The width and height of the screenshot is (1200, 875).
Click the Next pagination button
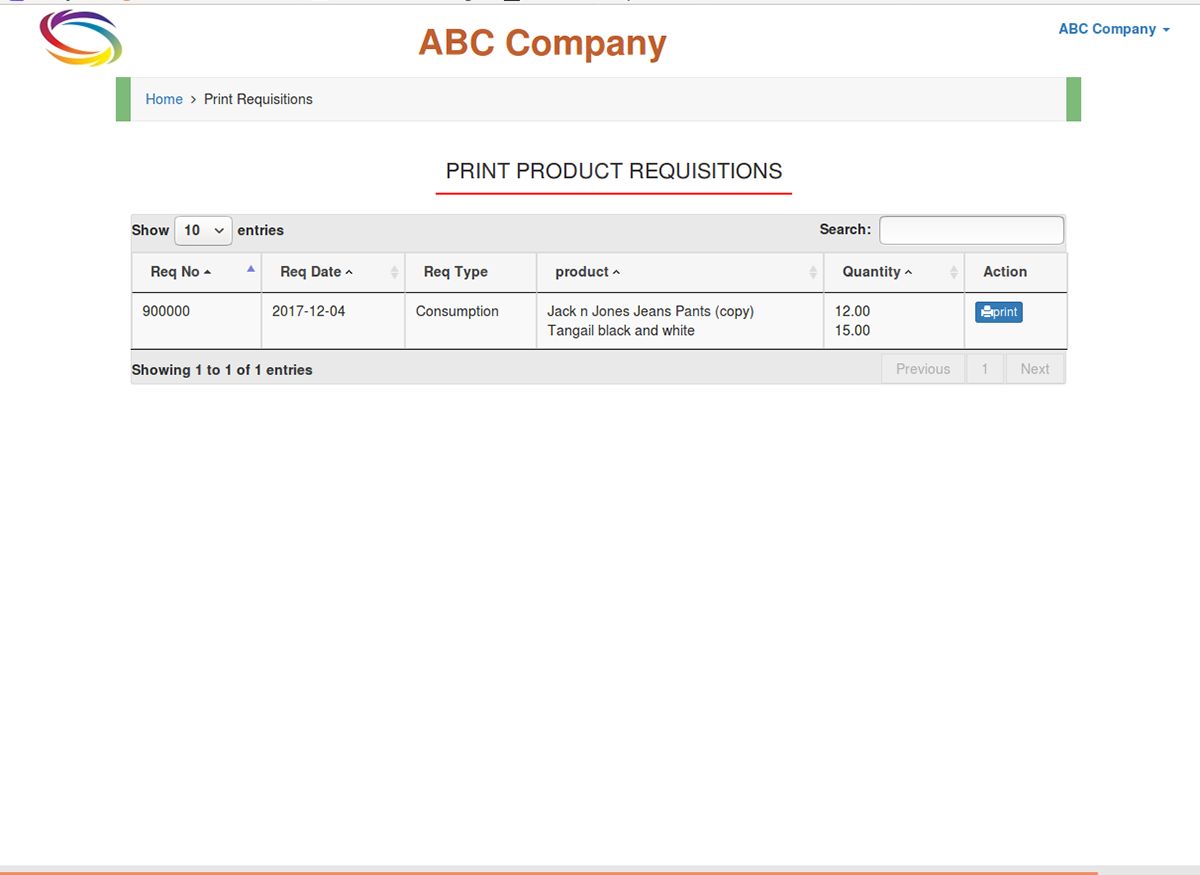[1035, 369]
